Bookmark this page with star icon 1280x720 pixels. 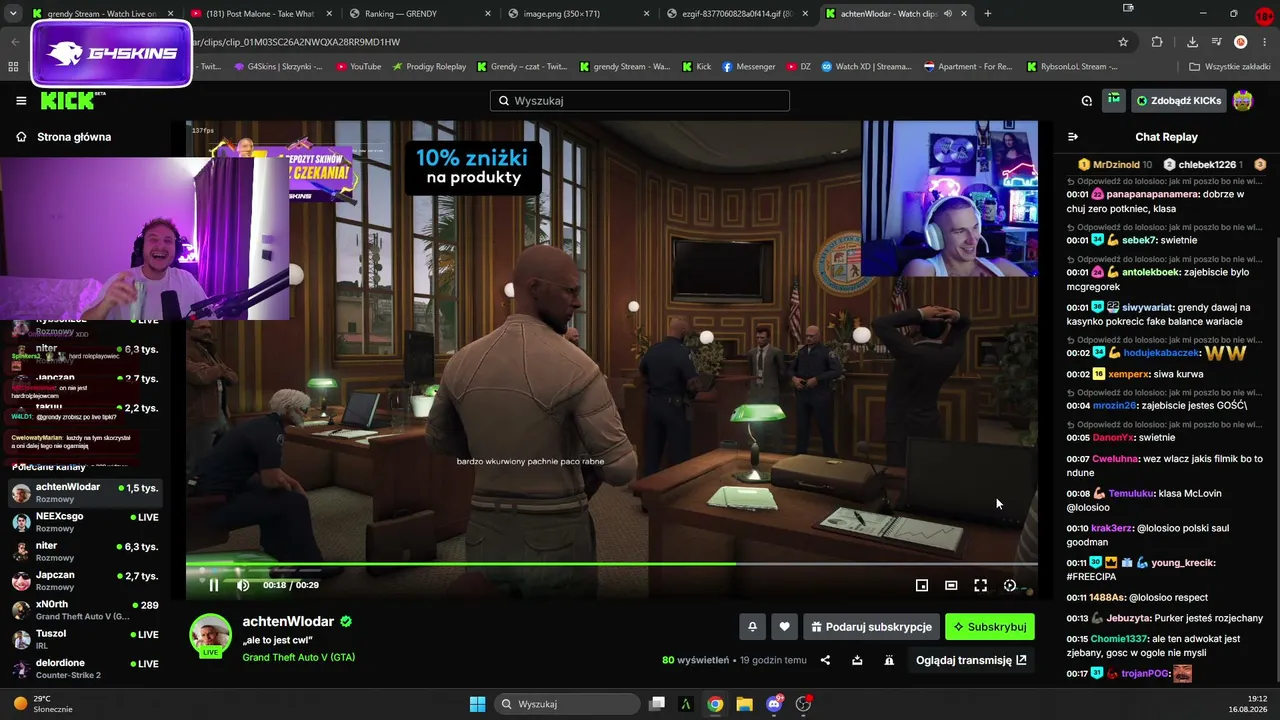(x=1123, y=42)
